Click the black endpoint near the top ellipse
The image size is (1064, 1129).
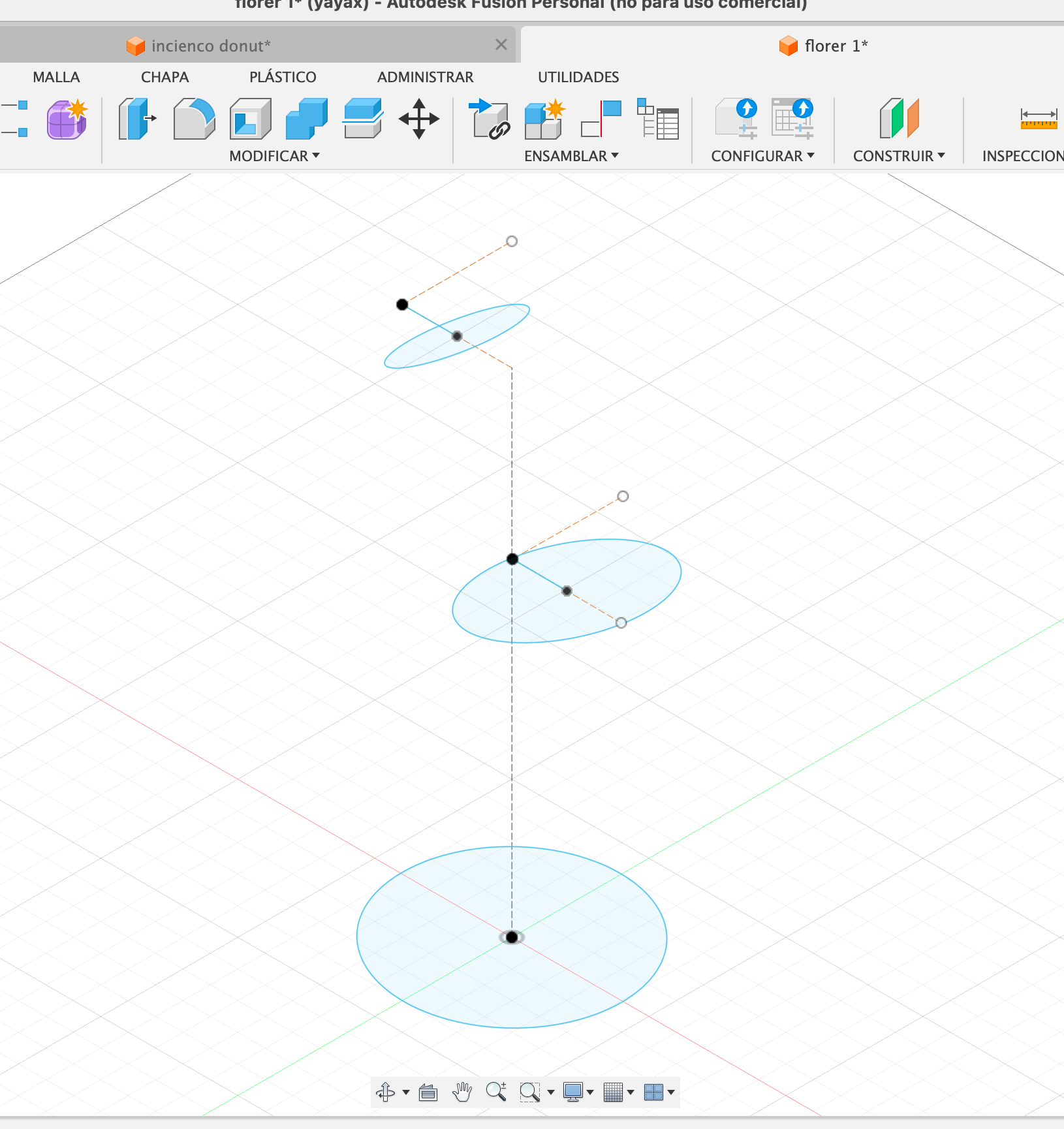click(x=402, y=304)
